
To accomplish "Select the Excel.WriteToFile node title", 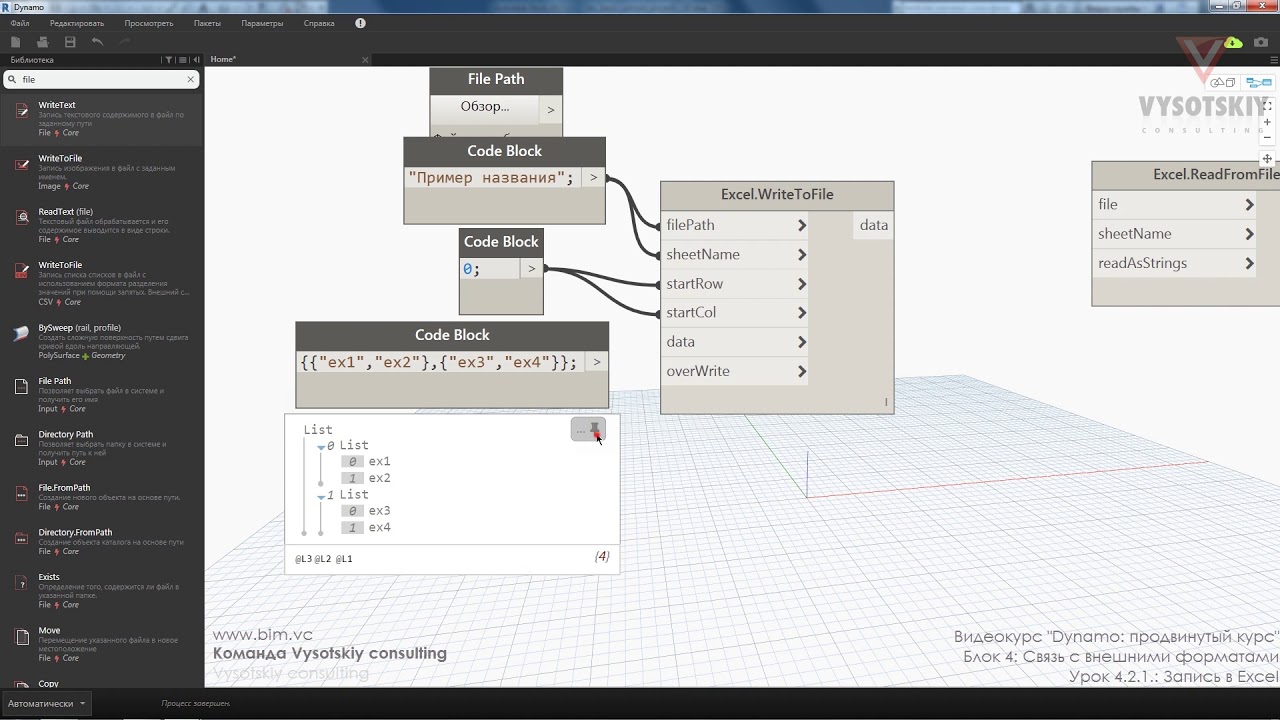I will 777,194.
